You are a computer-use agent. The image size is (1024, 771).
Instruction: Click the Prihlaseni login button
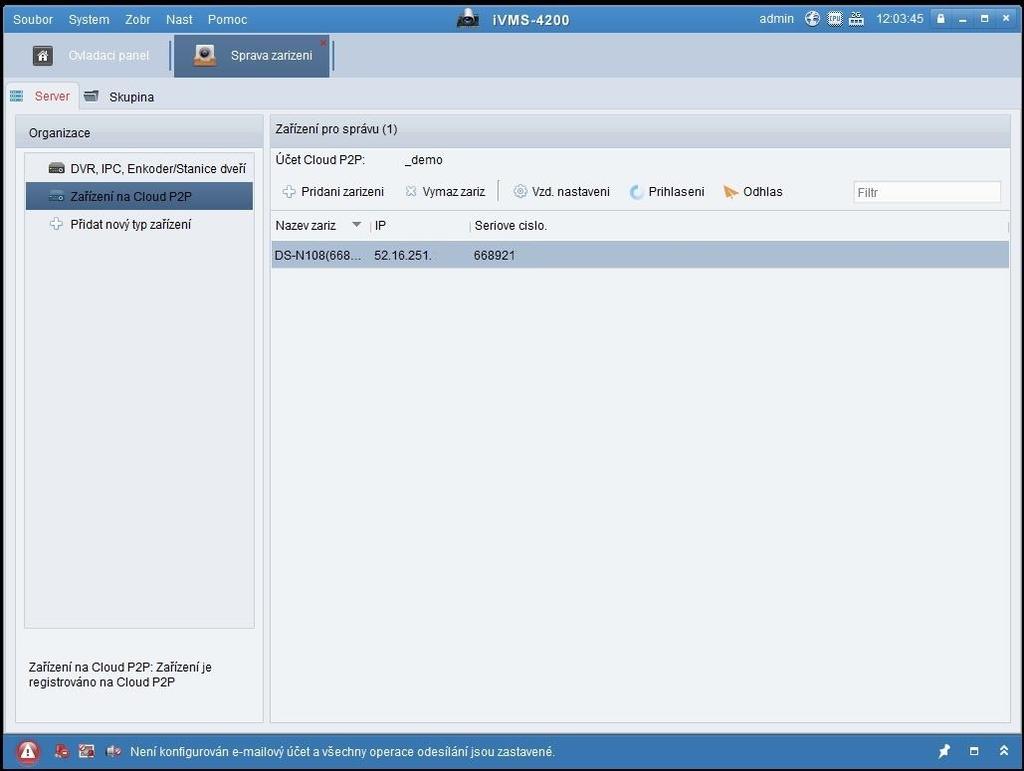tap(667, 191)
